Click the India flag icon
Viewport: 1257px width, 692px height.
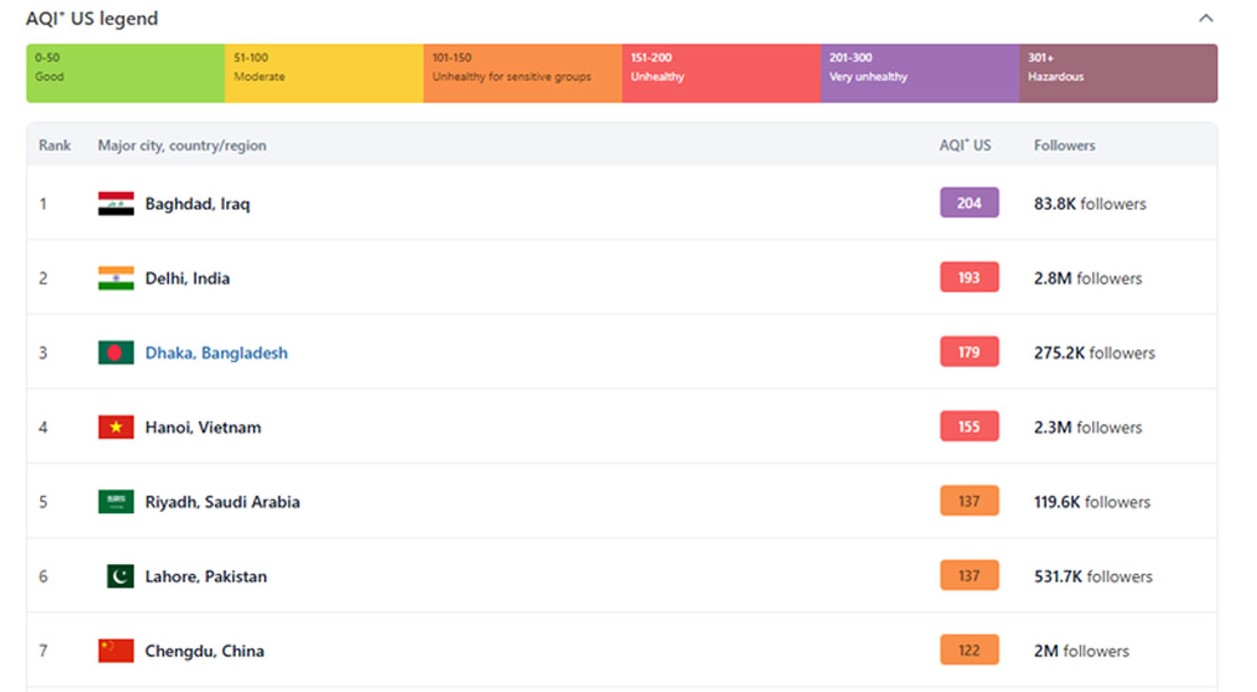(x=116, y=278)
